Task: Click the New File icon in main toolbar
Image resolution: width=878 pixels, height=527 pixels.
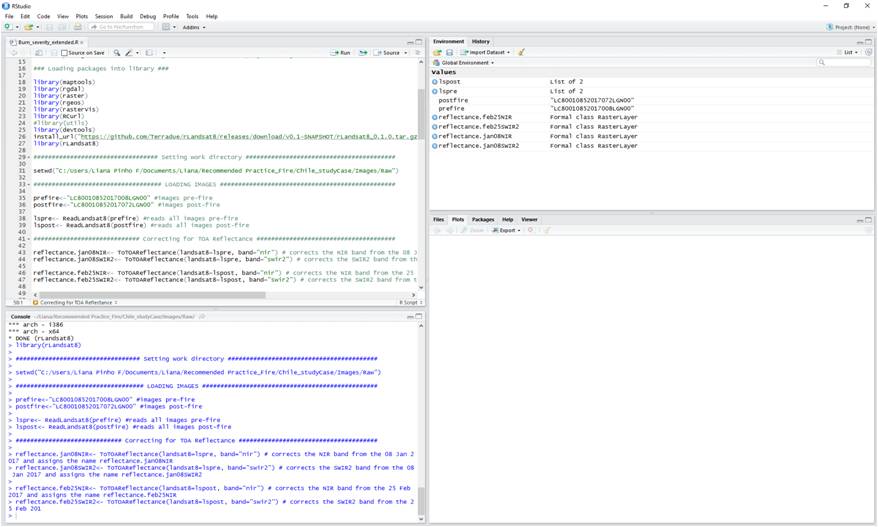Action: pos(6,27)
